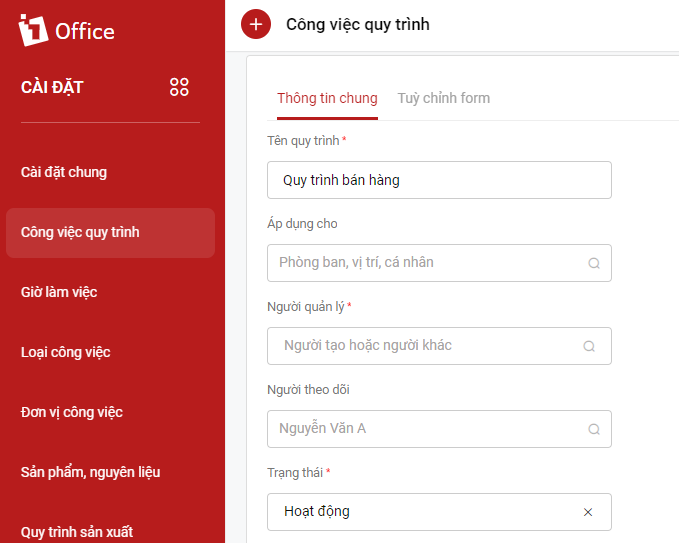
Task: Open Đơn vị công việc settings
Action: (71, 412)
